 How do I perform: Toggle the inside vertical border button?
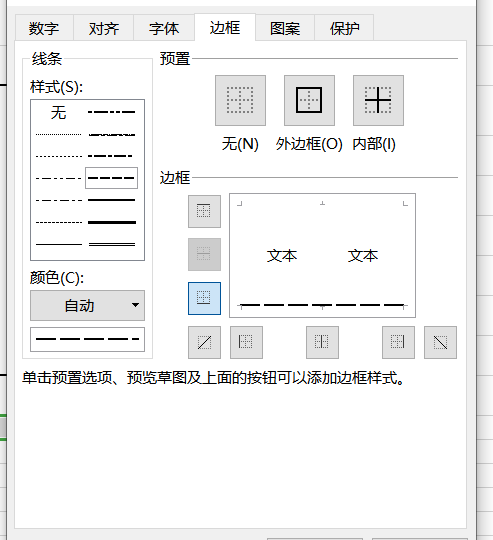tap(322, 342)
